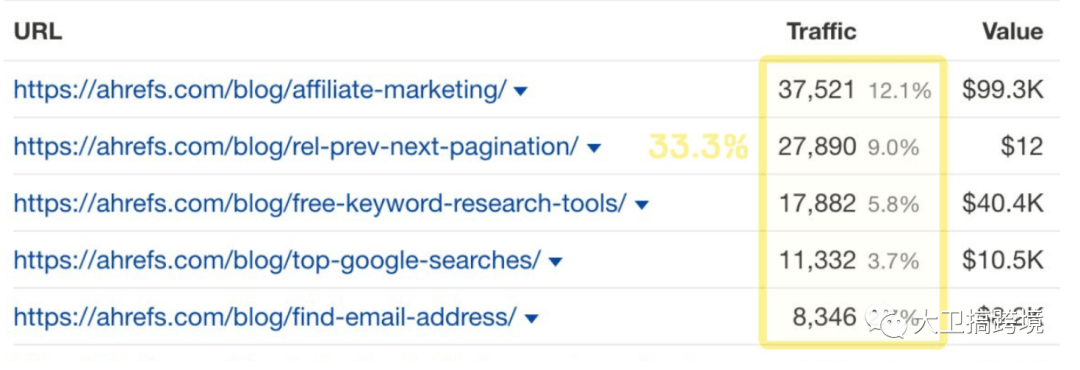Expand dropdown arrow beside top-google-searches URL

coord(554,263)
